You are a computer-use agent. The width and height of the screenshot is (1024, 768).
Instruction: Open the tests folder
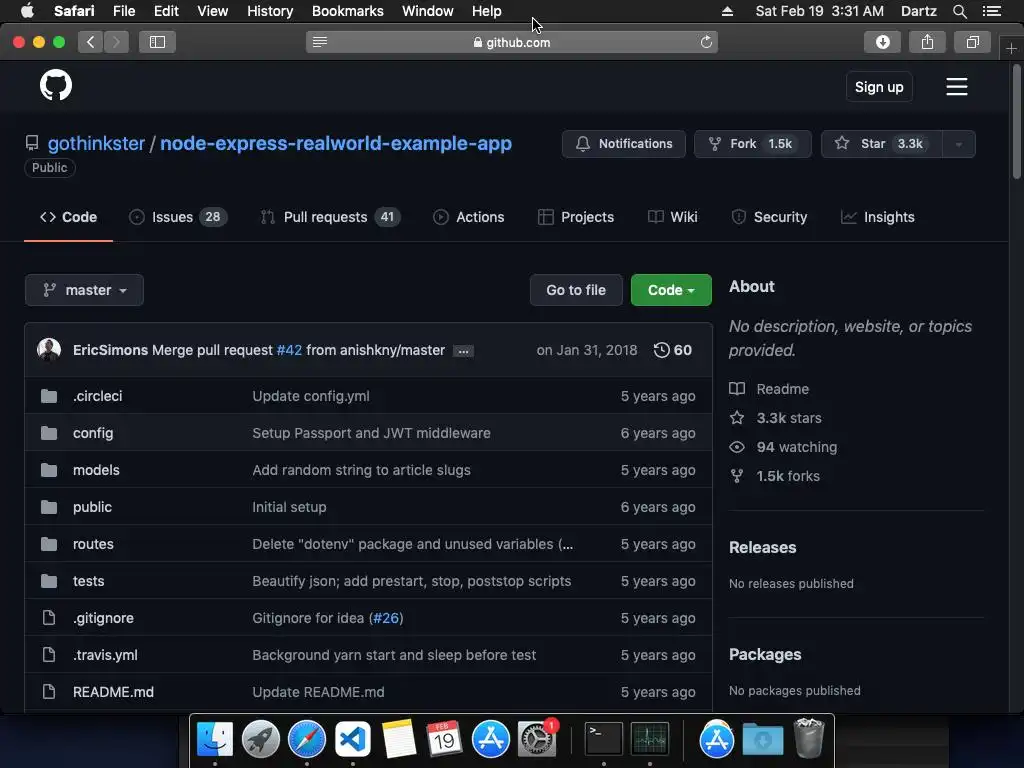(88, 581)
